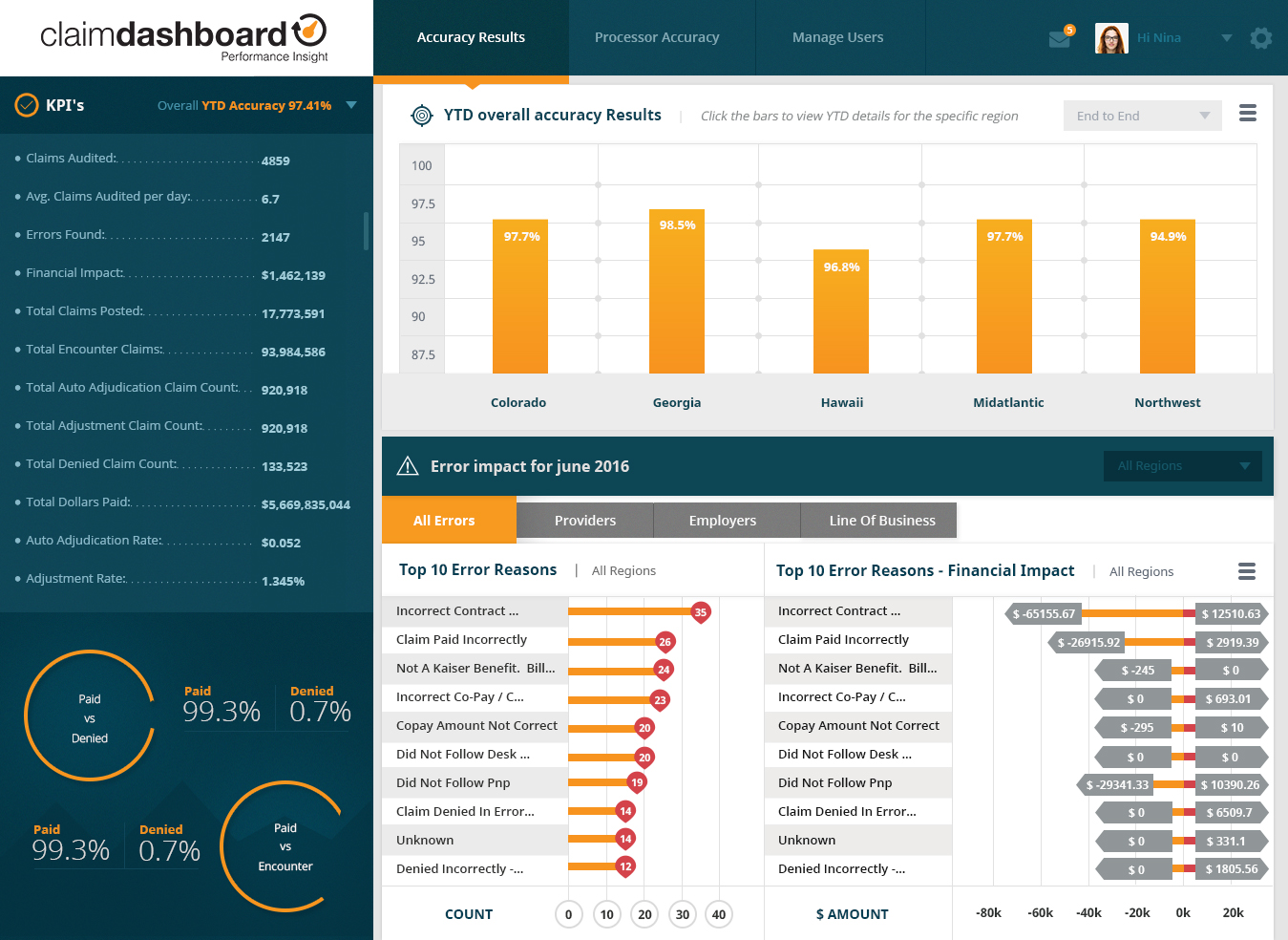
Task: Click the $ 6509.7 amount tag
Action: 1232,812
